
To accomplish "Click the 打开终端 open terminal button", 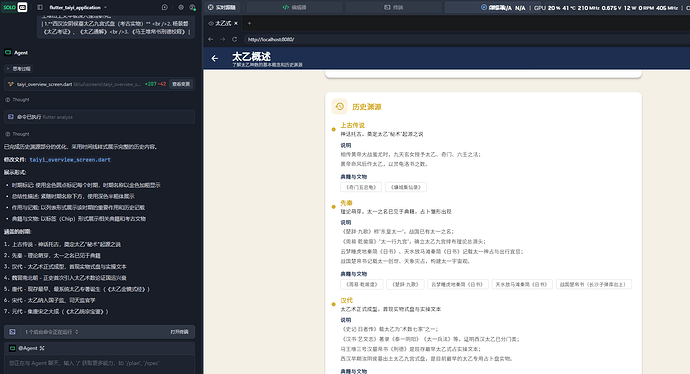I will pos(180,332).
